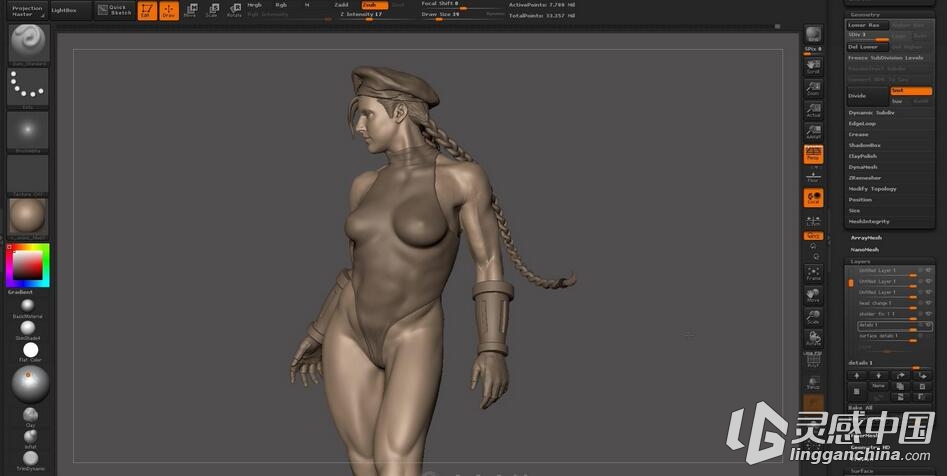Click the Lower Res button
Screen dimensions: 947x476
coord(868,25)
